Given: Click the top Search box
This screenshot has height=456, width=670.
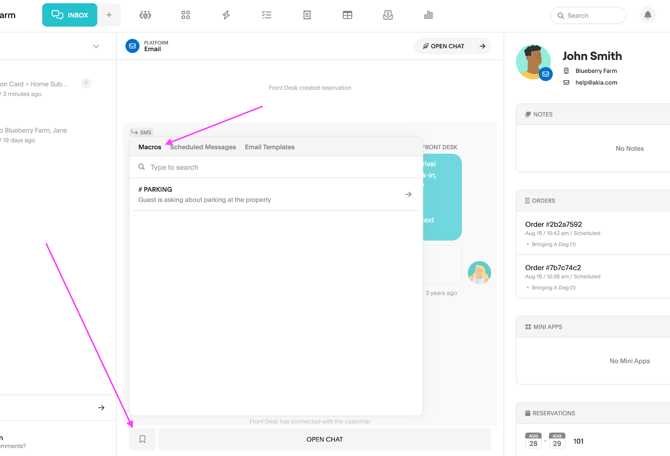Looking at the screenshot, I should tap(589, 15).
